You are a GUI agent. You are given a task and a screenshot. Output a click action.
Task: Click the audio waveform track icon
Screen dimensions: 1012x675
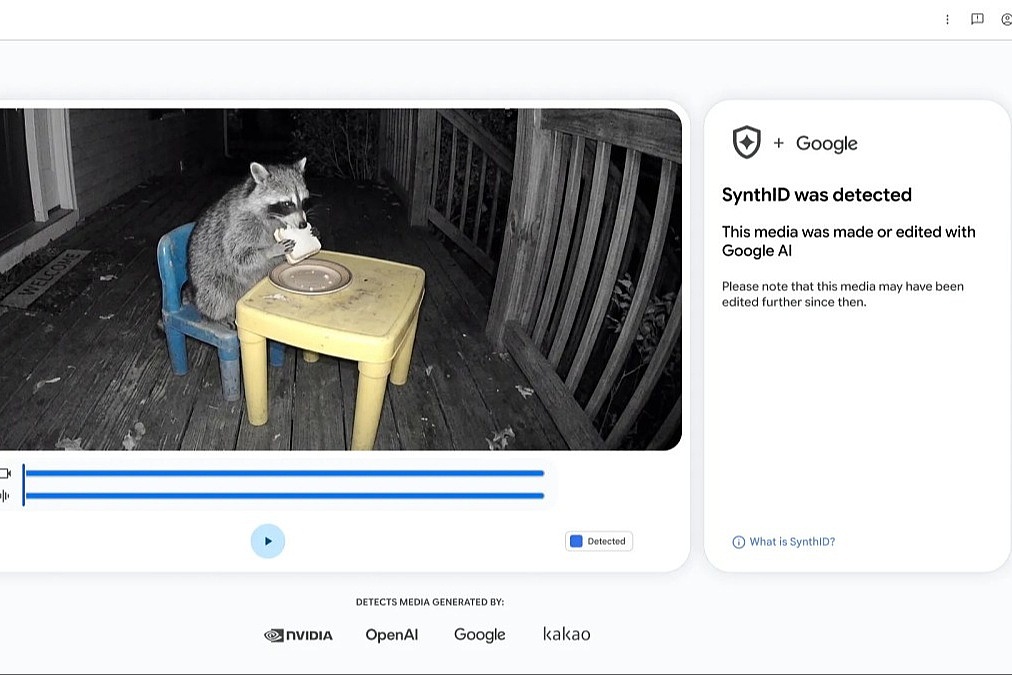(x=5, y=496)
